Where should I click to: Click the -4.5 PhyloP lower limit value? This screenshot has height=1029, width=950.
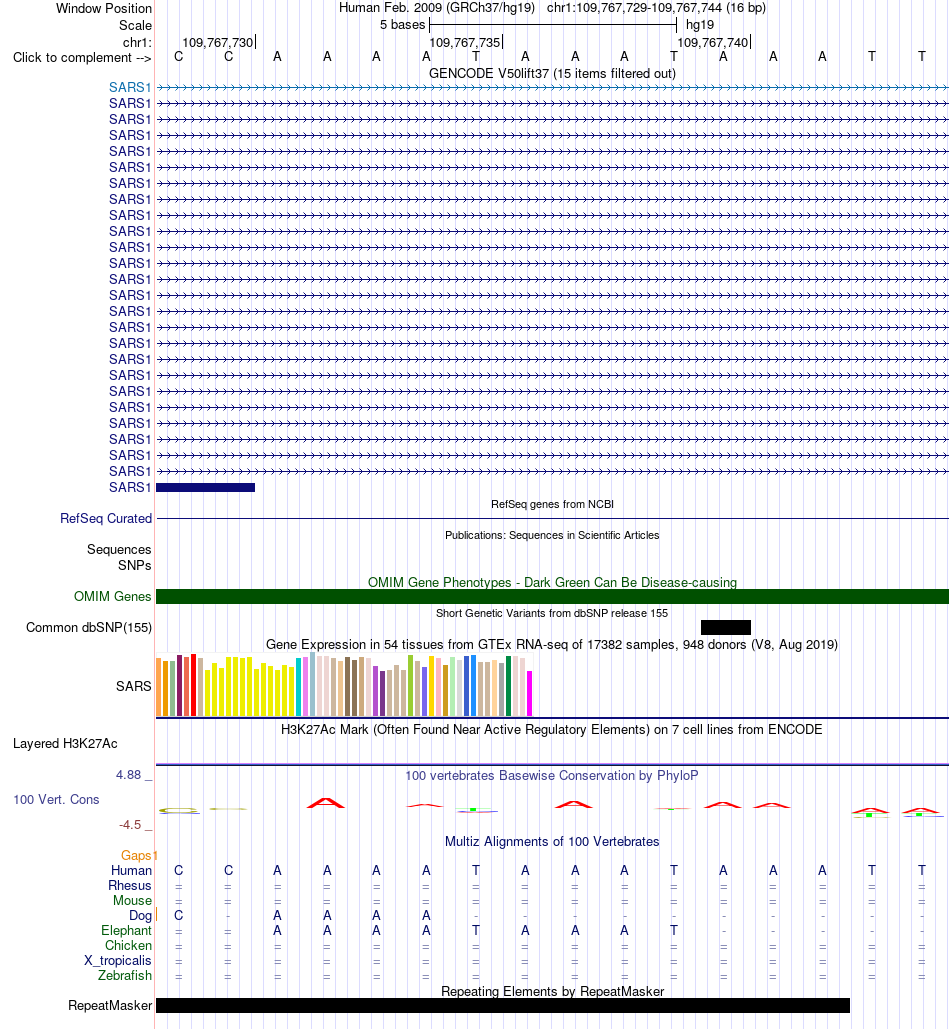pos(130,825)
